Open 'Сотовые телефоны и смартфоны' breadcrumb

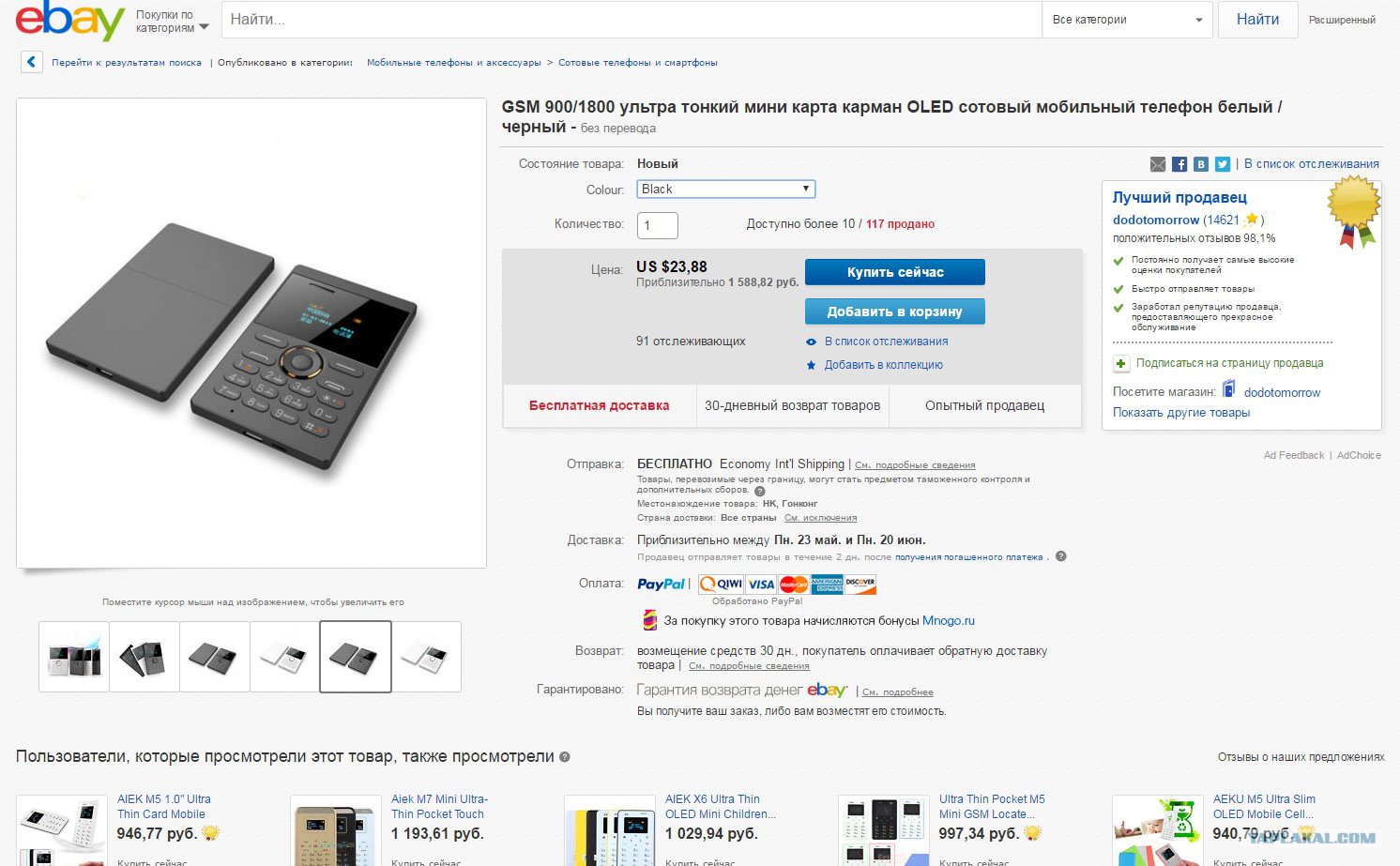click(638, 63)
